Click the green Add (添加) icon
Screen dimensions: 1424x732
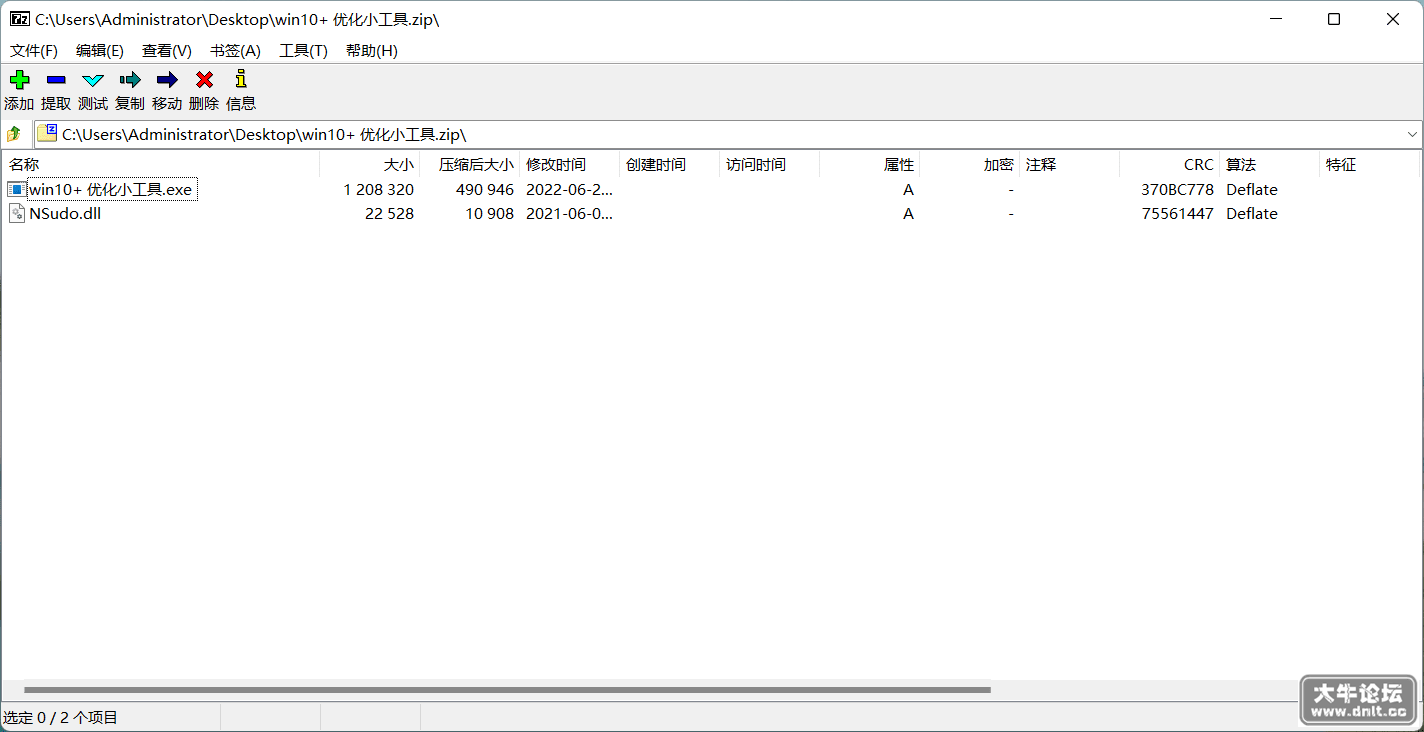click(19, 80)
